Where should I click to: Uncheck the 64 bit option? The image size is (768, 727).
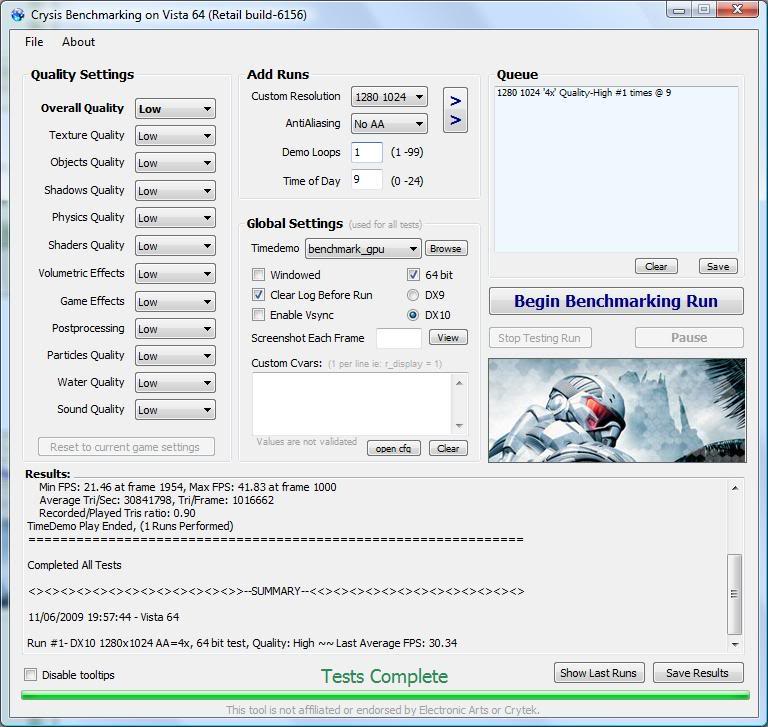click(x=413, y=275)
